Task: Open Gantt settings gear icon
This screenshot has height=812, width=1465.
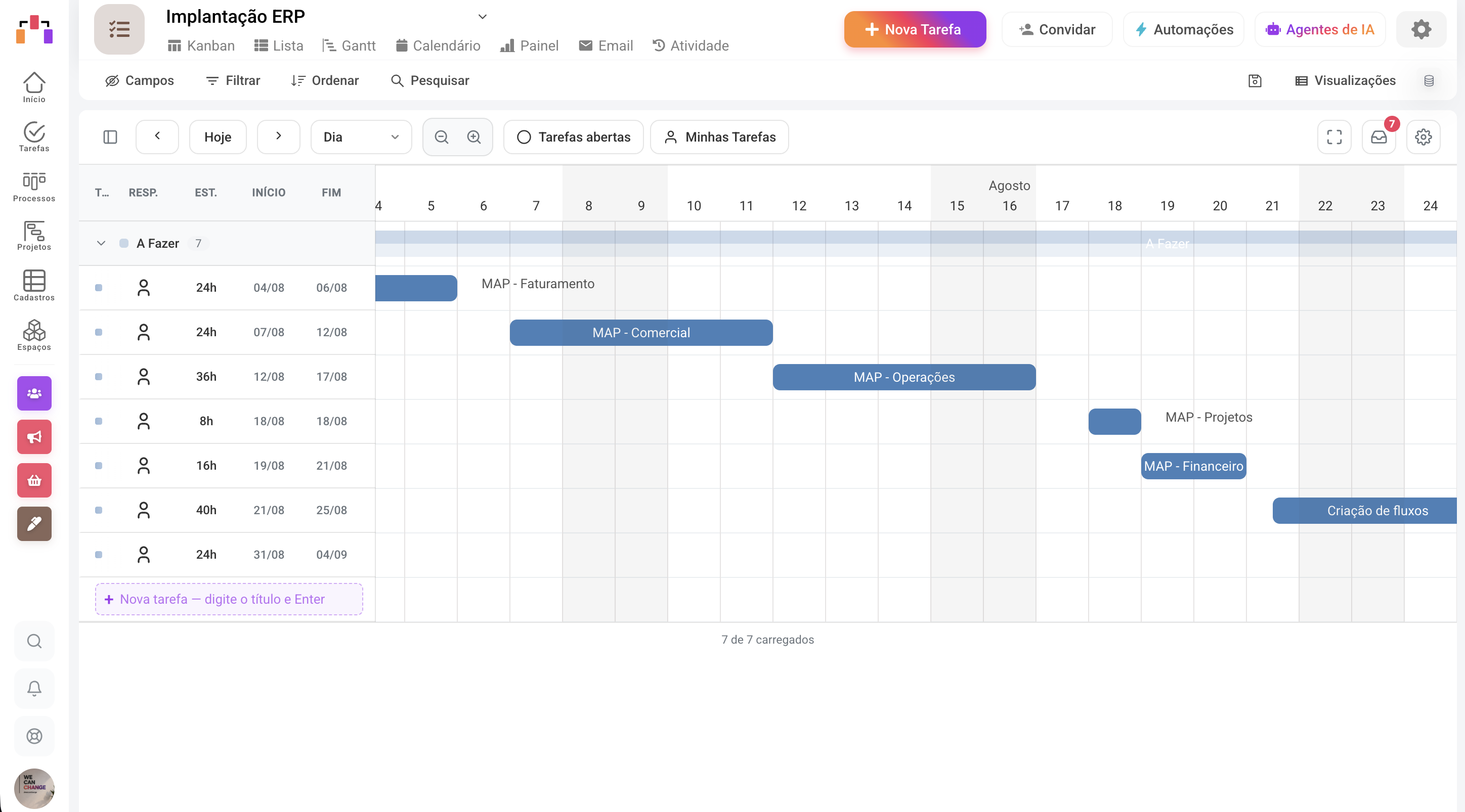Action: pyautogui.click(x=1423, y=137)
